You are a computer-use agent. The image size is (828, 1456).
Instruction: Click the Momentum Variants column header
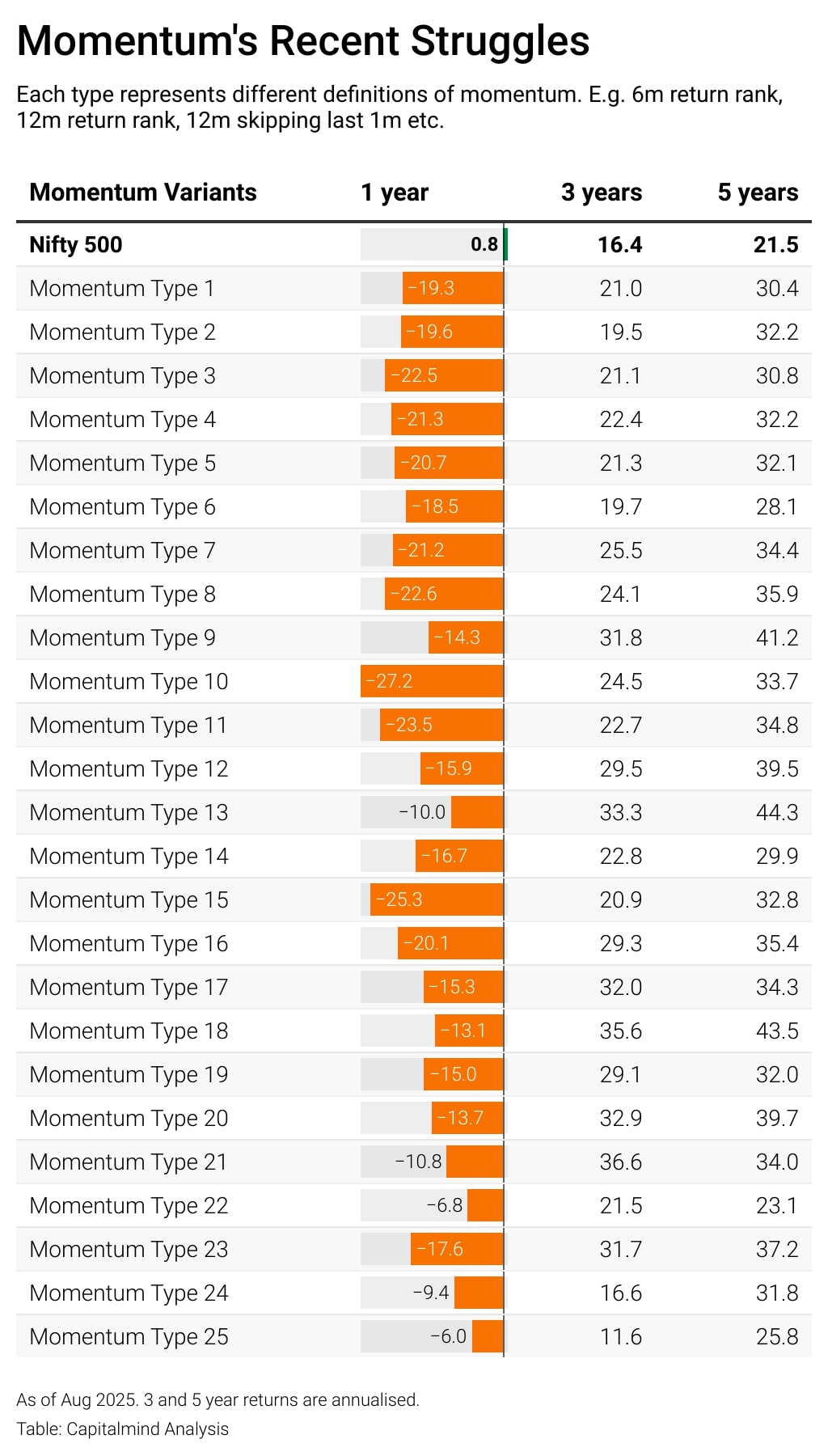point(143,193)
